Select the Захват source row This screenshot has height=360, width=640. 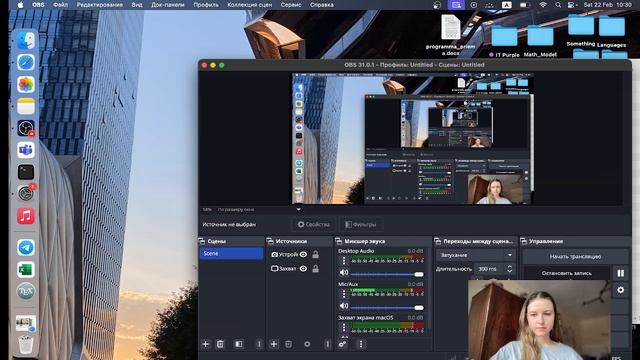[x=299, y=269]
